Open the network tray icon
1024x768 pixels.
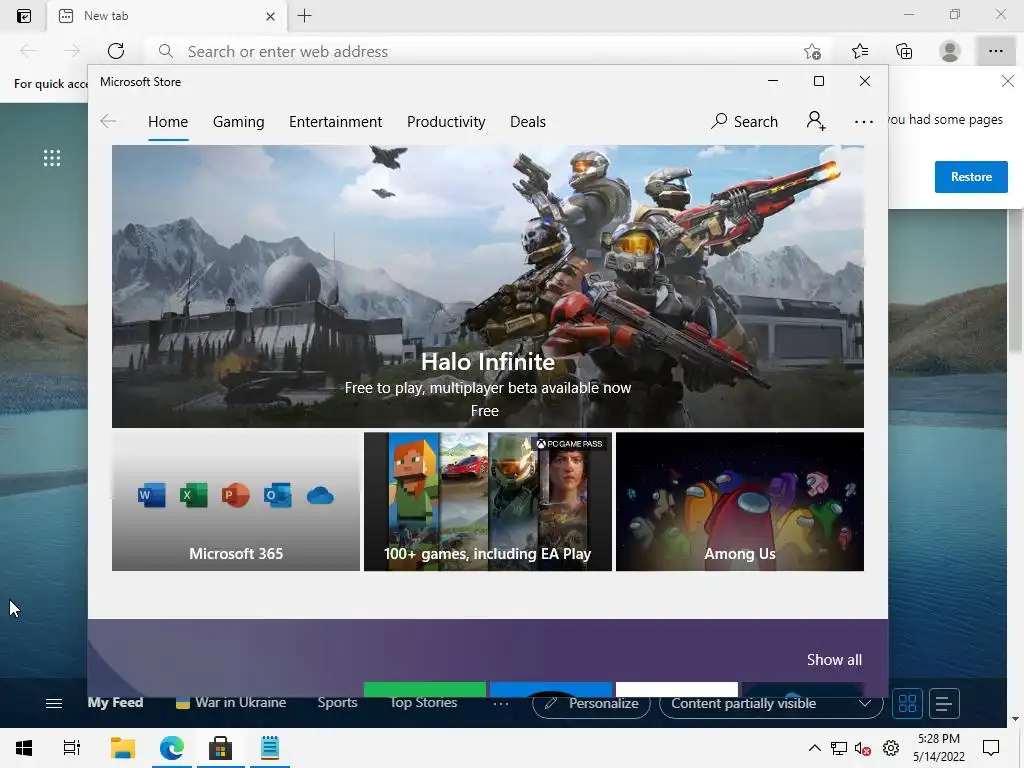click(839, 748)
